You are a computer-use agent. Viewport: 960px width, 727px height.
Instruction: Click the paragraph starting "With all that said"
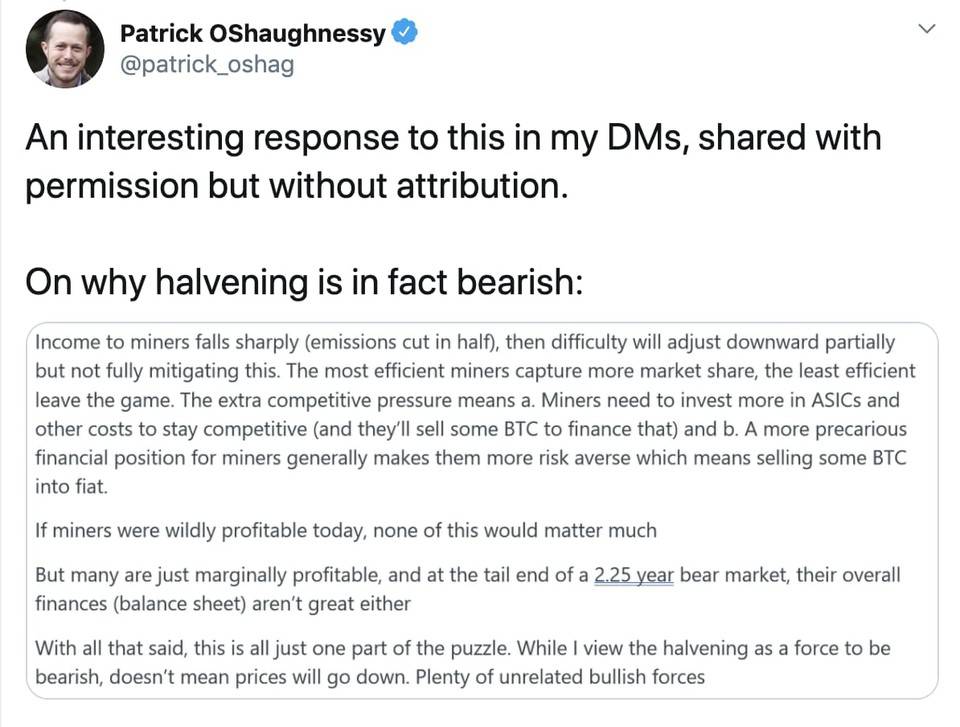[462, 662]
